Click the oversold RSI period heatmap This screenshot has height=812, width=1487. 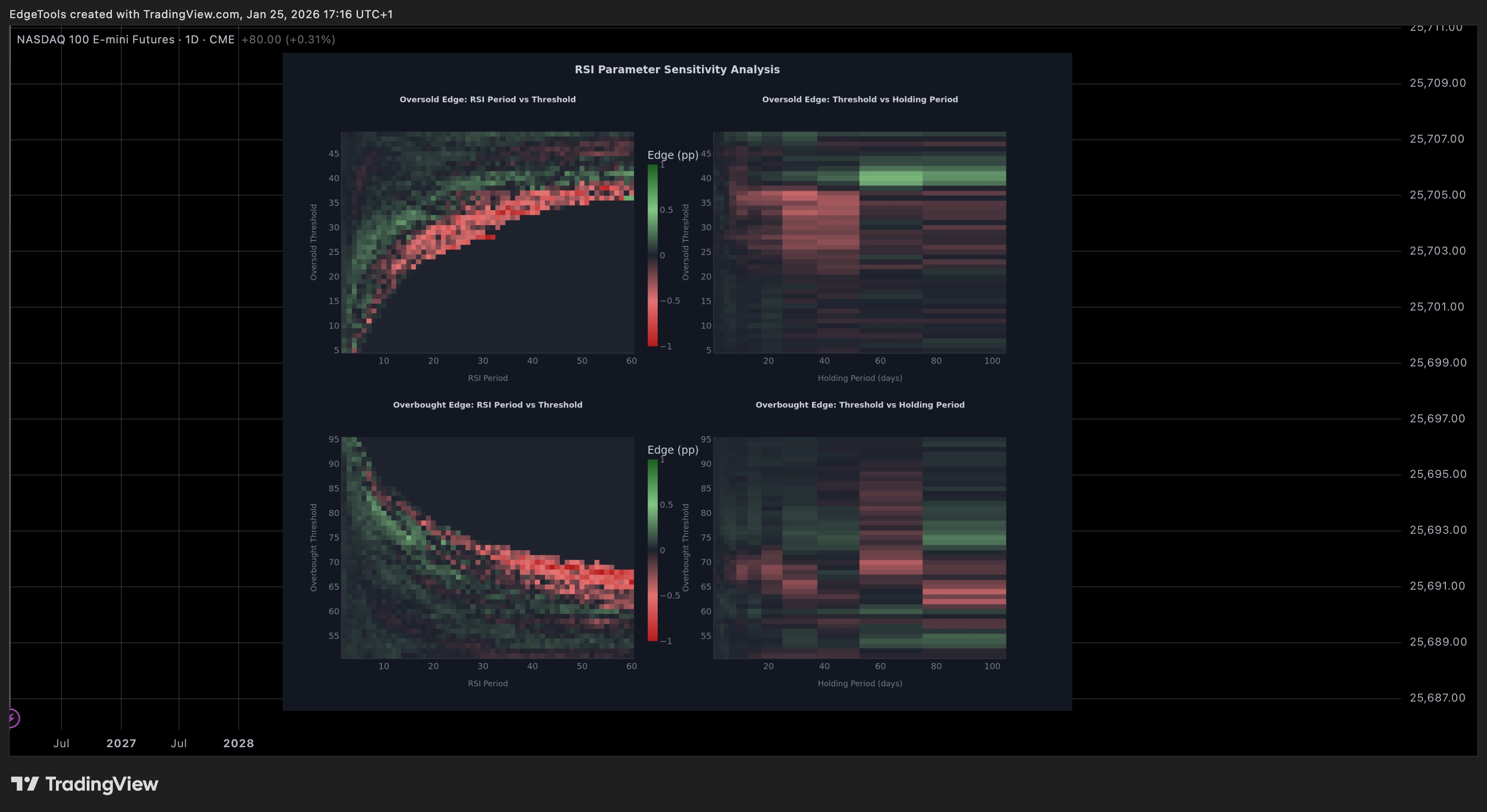(488, 242)
